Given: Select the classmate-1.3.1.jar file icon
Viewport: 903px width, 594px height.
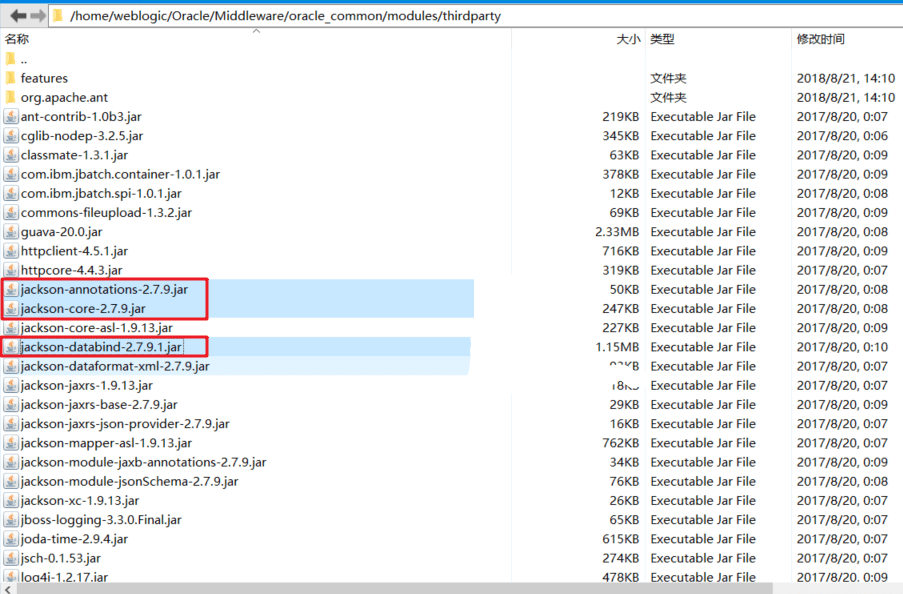Looking at the screenshot, I should pyautogui.click(x=10, y=155).
